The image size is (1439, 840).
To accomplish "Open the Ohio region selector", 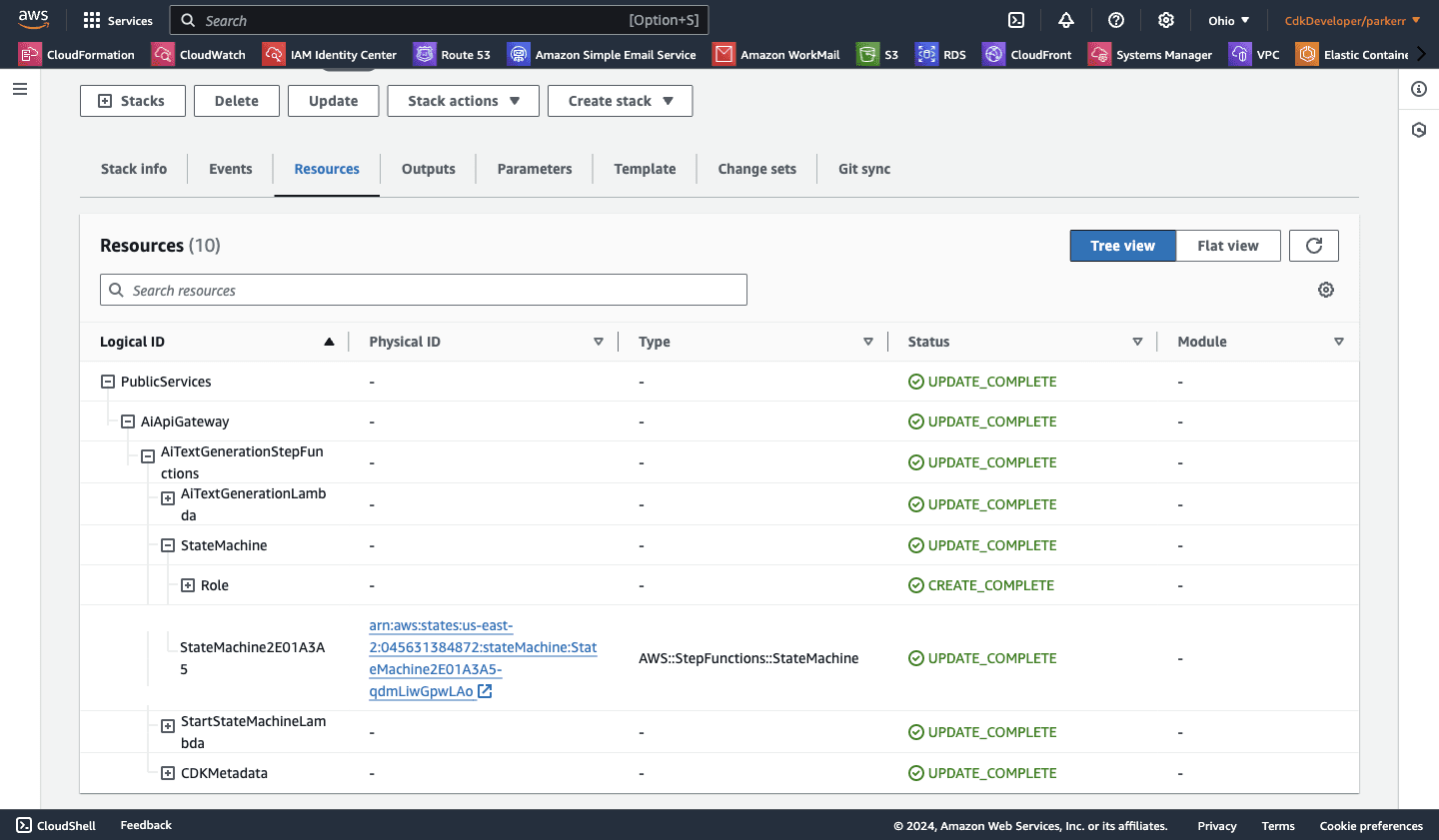I will pyautogui.click(x=1228, y=20).
